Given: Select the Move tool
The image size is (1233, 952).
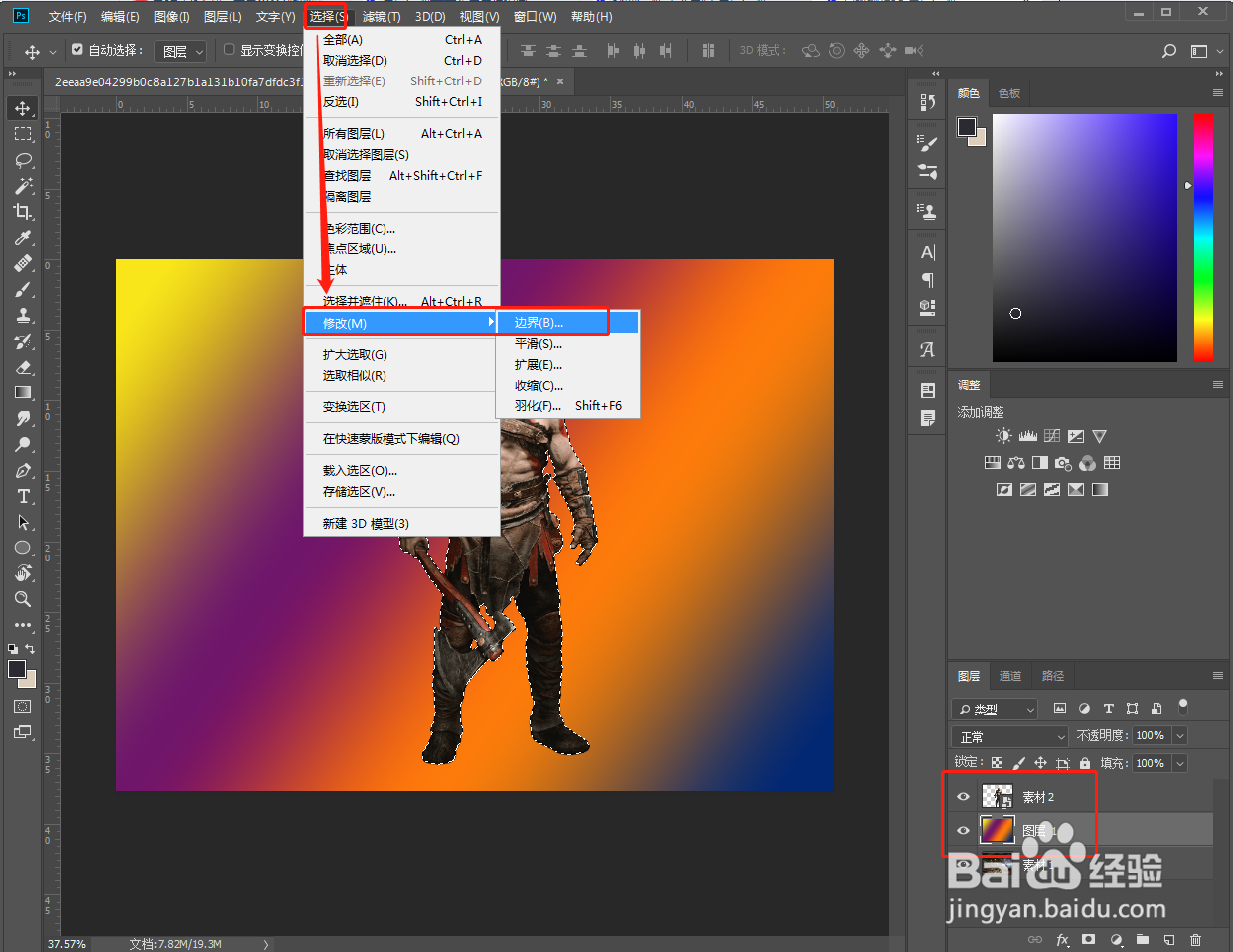Looking at the screenshot, I should click(x=23, y=108).
